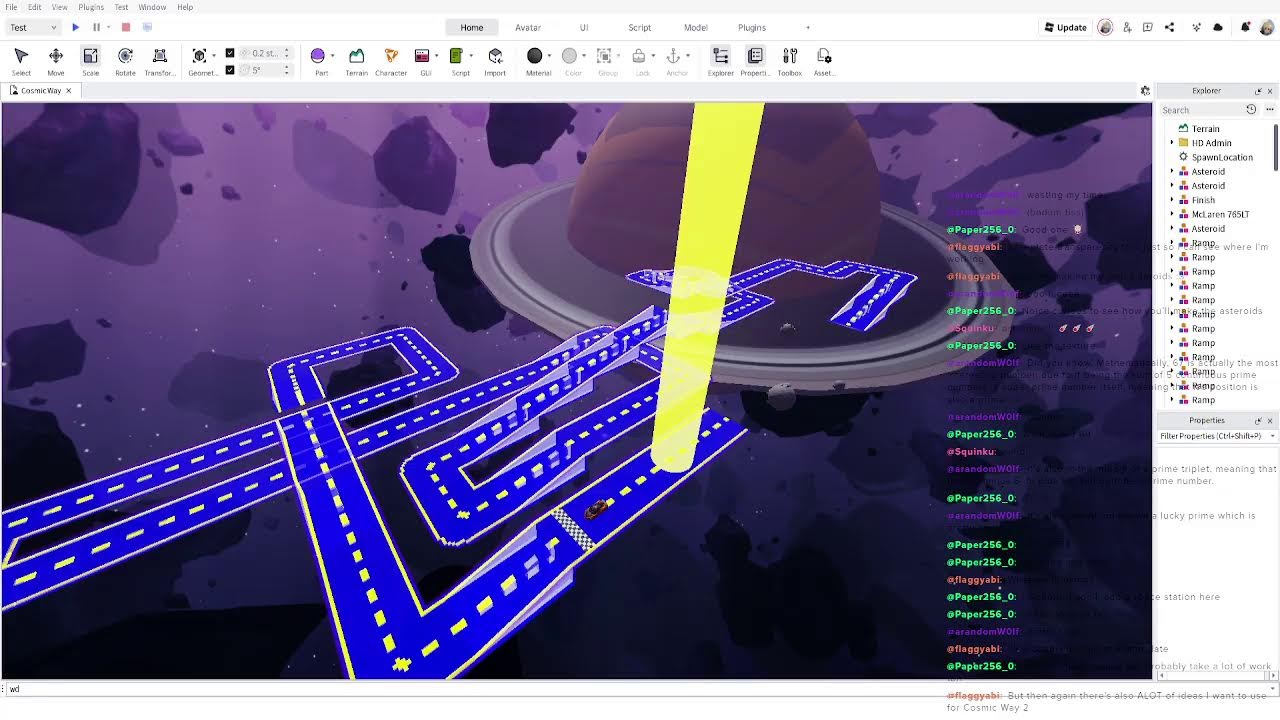
Task: Click the Update button
Action: pos(1065,27)
